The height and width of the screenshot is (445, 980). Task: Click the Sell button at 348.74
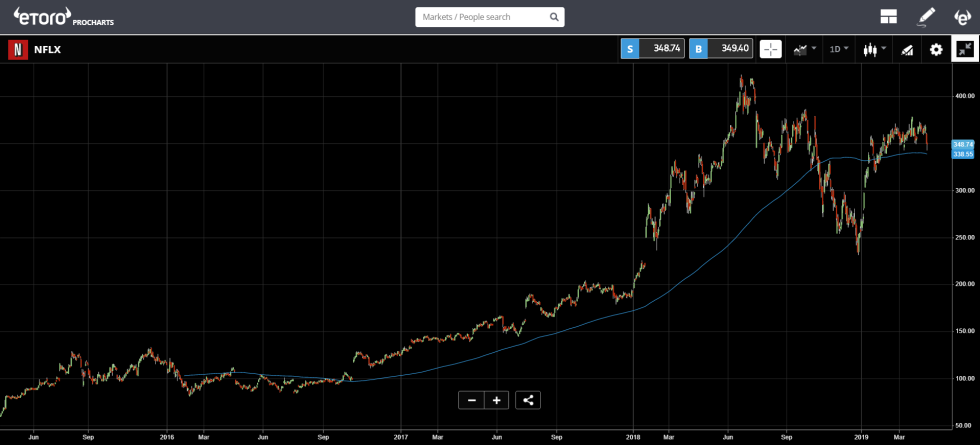[653, 49]
